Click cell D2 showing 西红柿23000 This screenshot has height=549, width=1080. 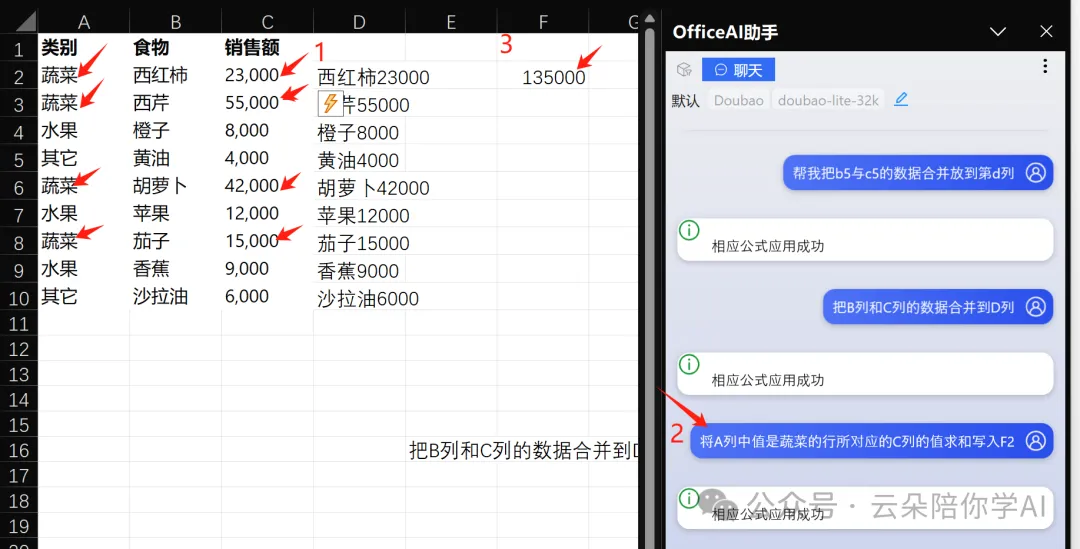pos(359,76)
